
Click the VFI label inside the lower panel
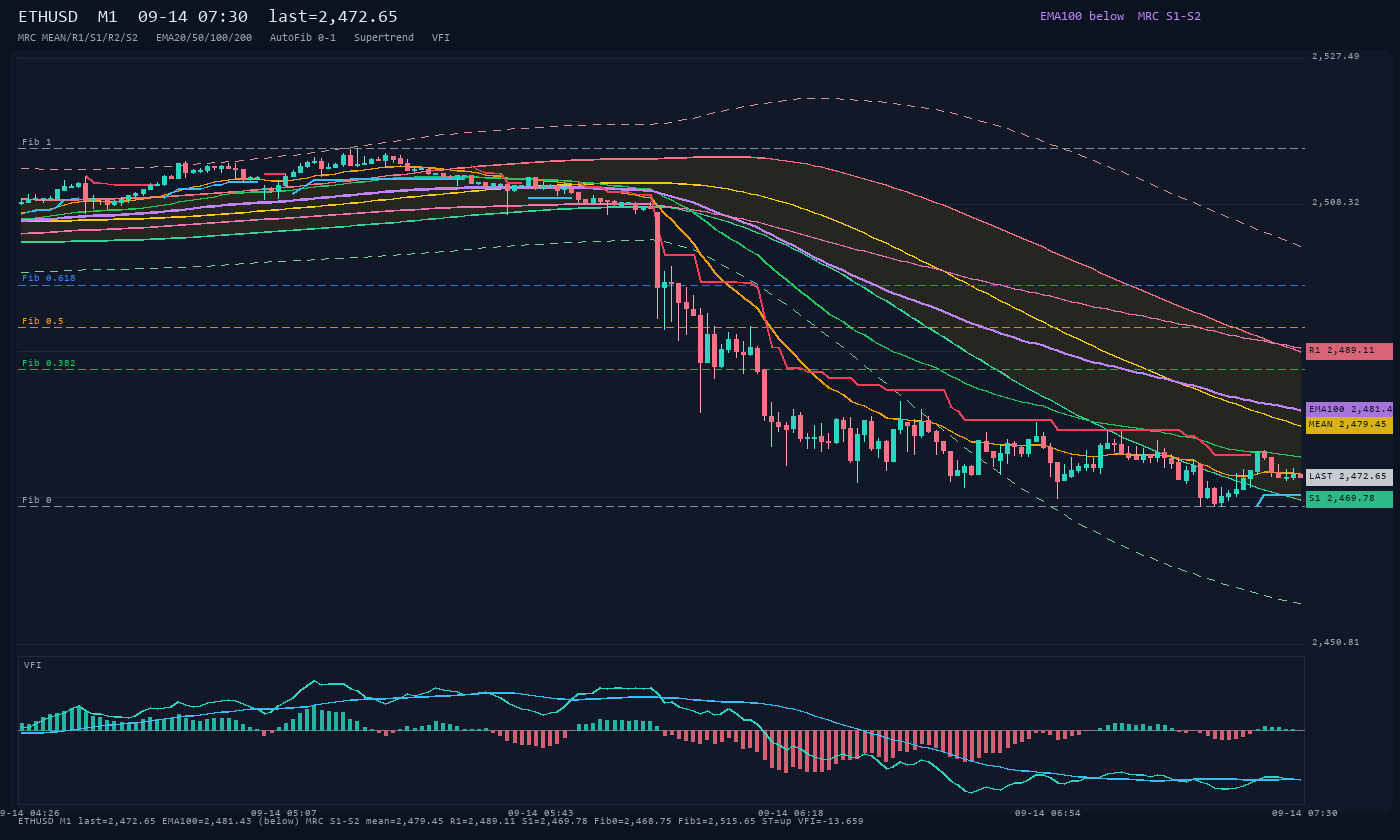click(33, 665)
